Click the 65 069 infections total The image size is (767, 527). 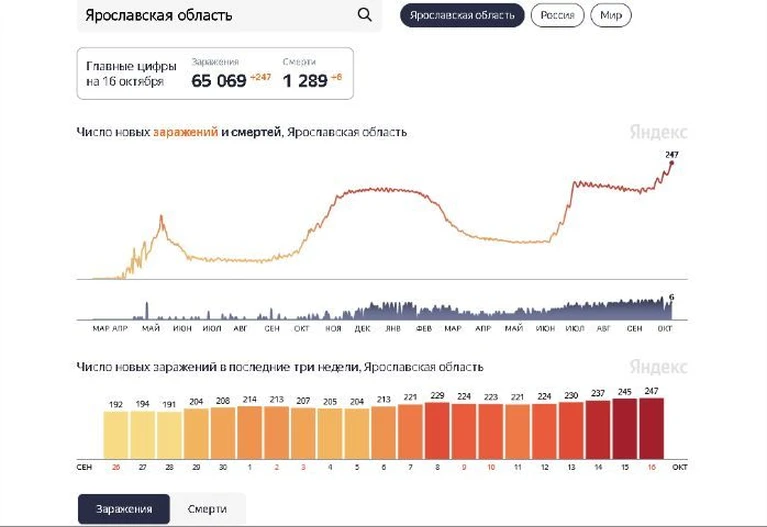[x=219, y=81]
